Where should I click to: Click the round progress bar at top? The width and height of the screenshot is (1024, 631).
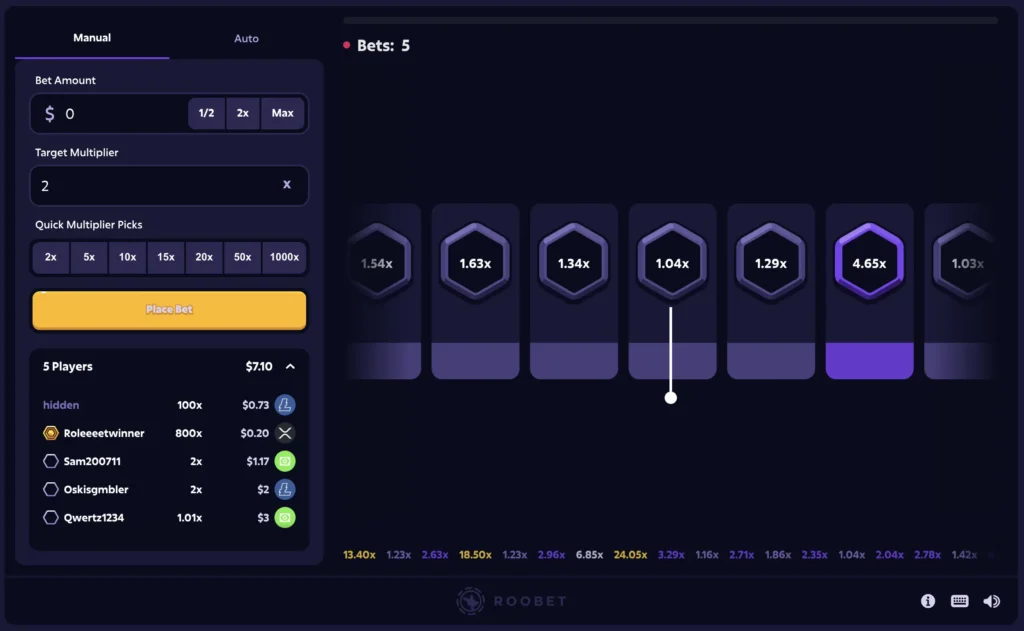point(670,20)
